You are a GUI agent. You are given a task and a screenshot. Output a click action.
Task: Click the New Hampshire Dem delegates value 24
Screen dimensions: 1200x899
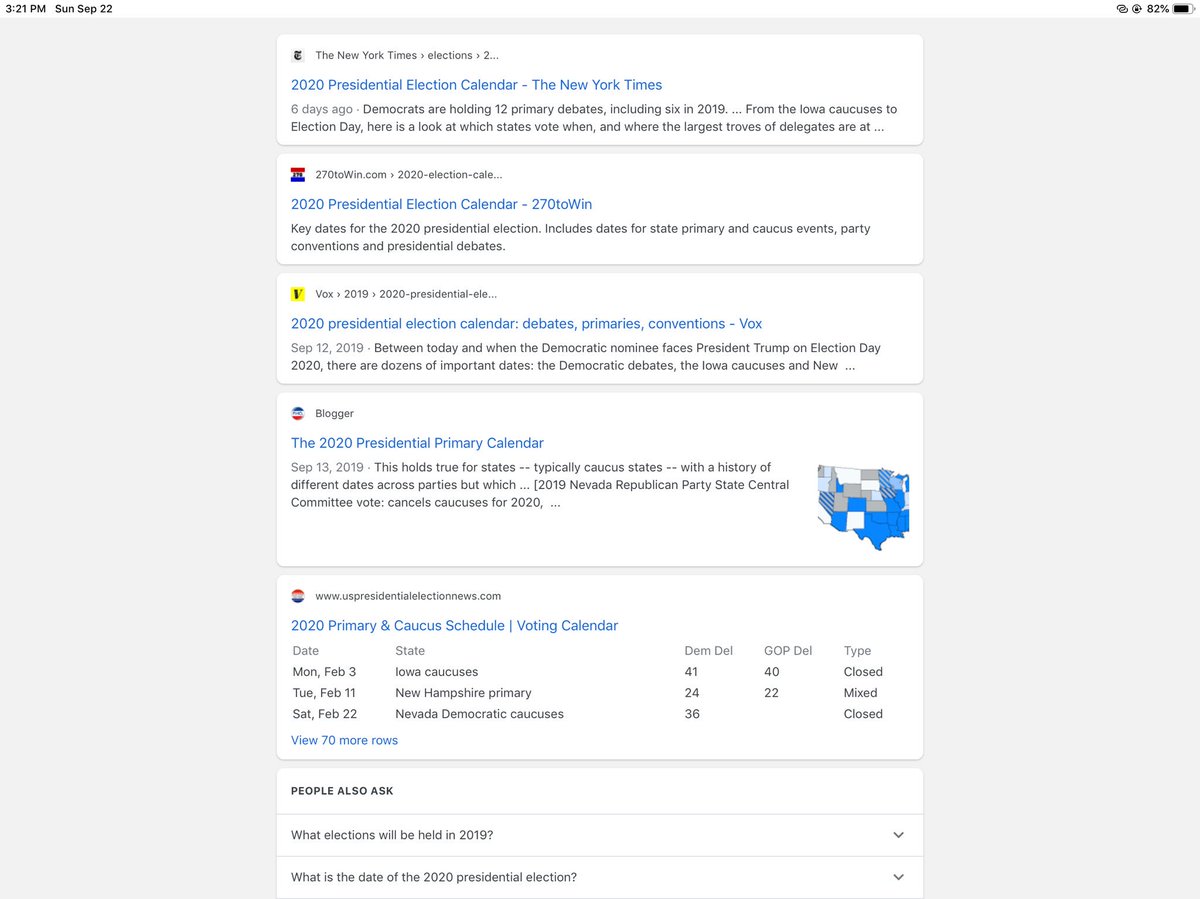click(692, 693)
